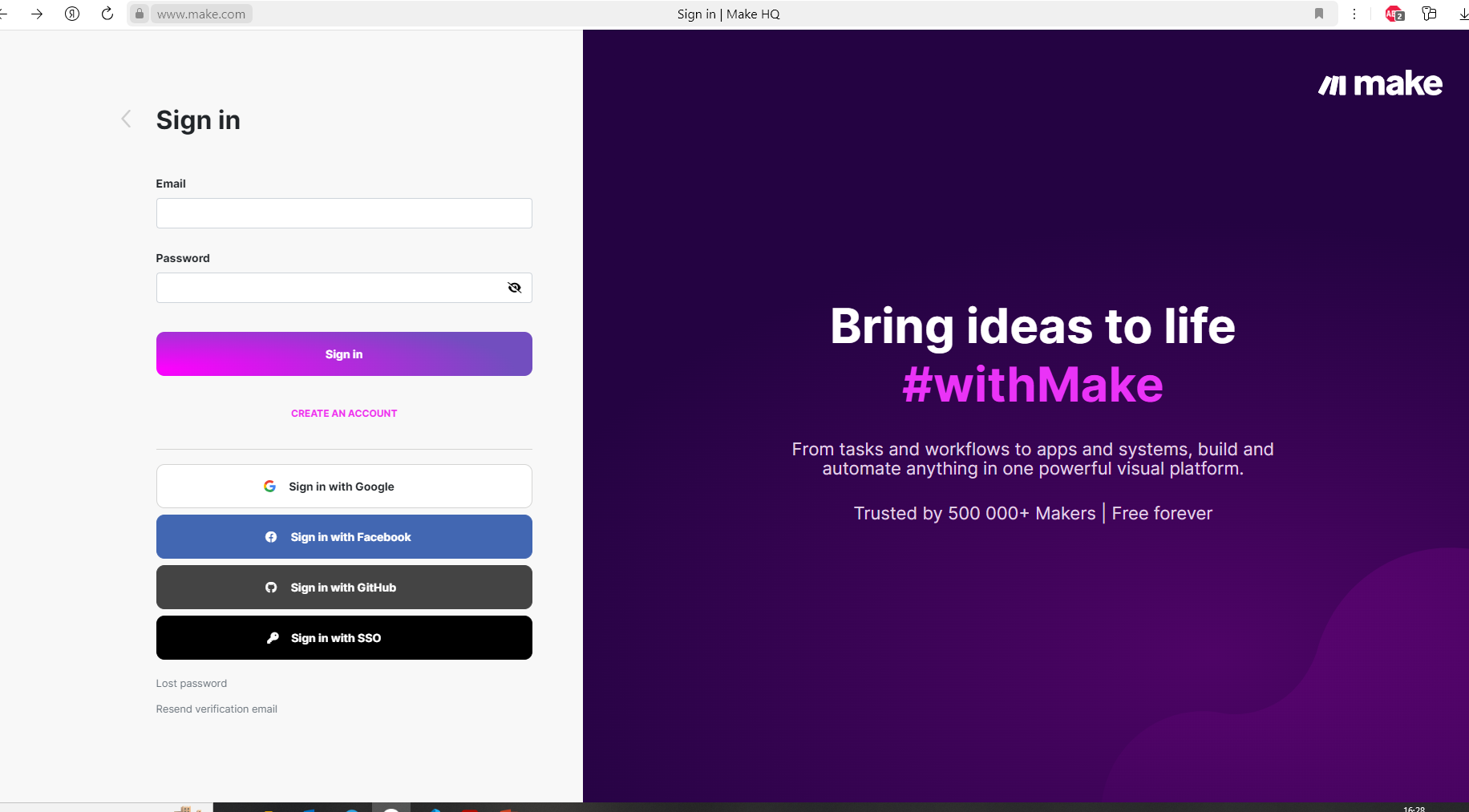The width and height of the screenshot is (1469, 812).
Task: Open the red ad blocker extension icon
Action: pyautogui.click(x=1394, y=14)
